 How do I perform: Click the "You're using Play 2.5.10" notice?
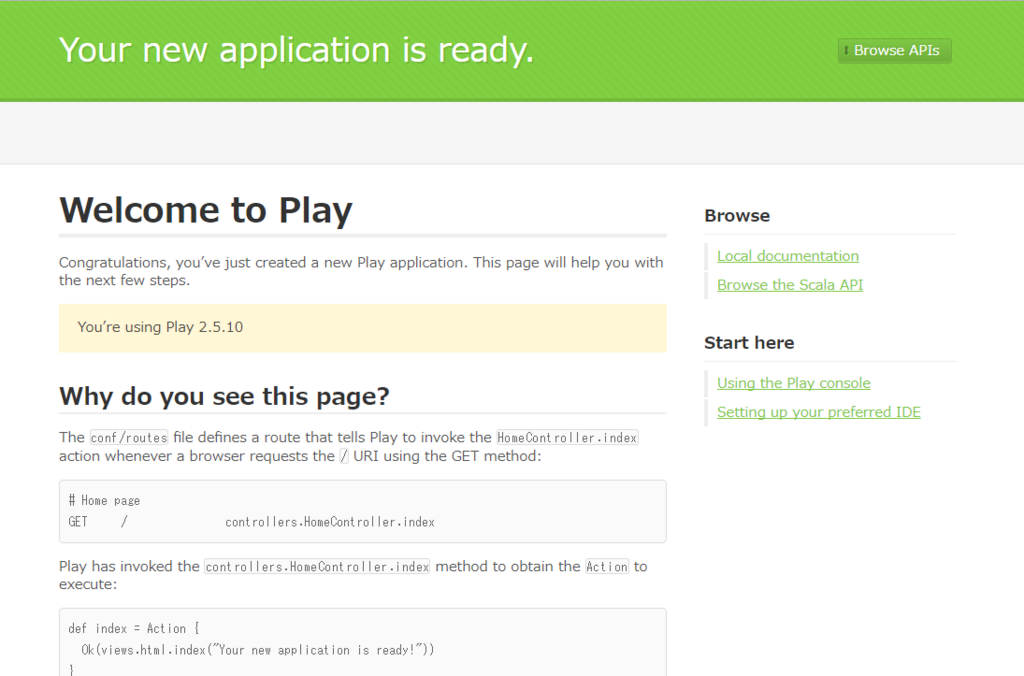click(x=362, y=328)
